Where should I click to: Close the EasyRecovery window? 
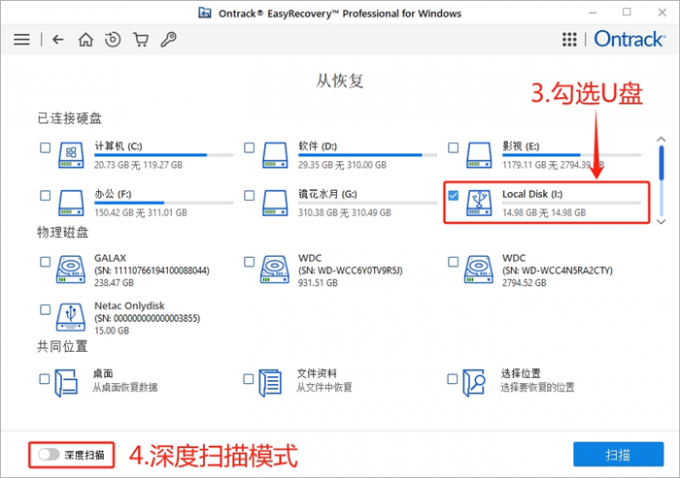pos(662,13)
